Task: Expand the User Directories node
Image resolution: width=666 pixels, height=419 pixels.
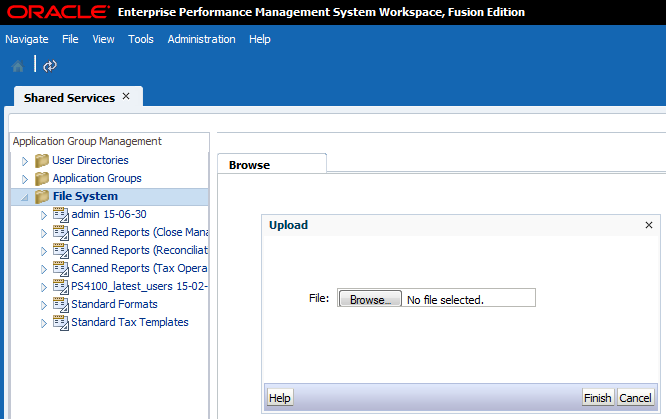Action: (x=25, y=160)
